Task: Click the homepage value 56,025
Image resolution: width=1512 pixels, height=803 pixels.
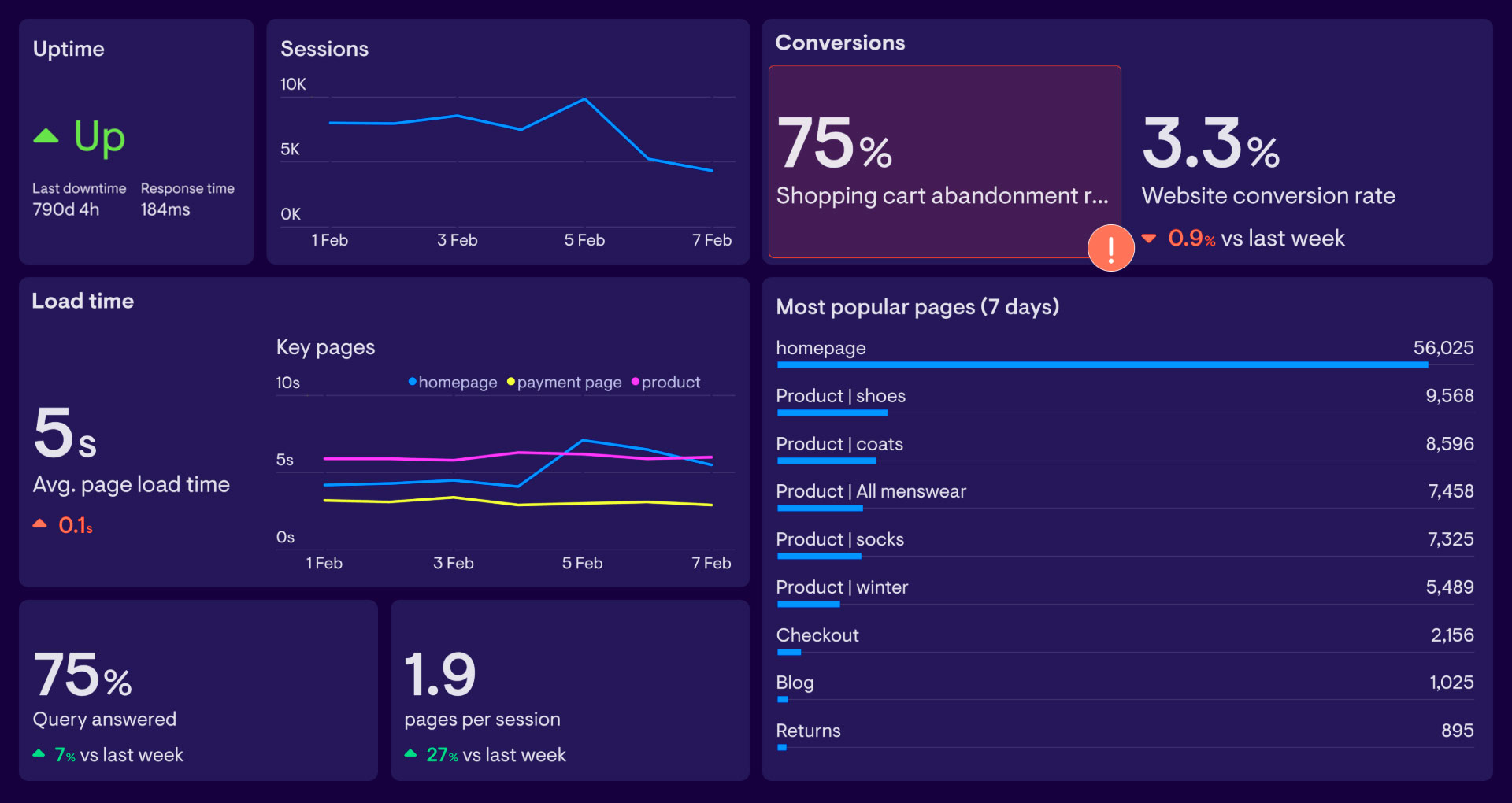Action: (x=1443, y=348)
